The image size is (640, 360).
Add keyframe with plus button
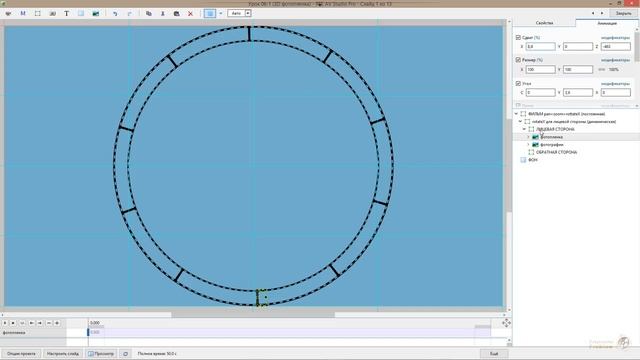57,323
